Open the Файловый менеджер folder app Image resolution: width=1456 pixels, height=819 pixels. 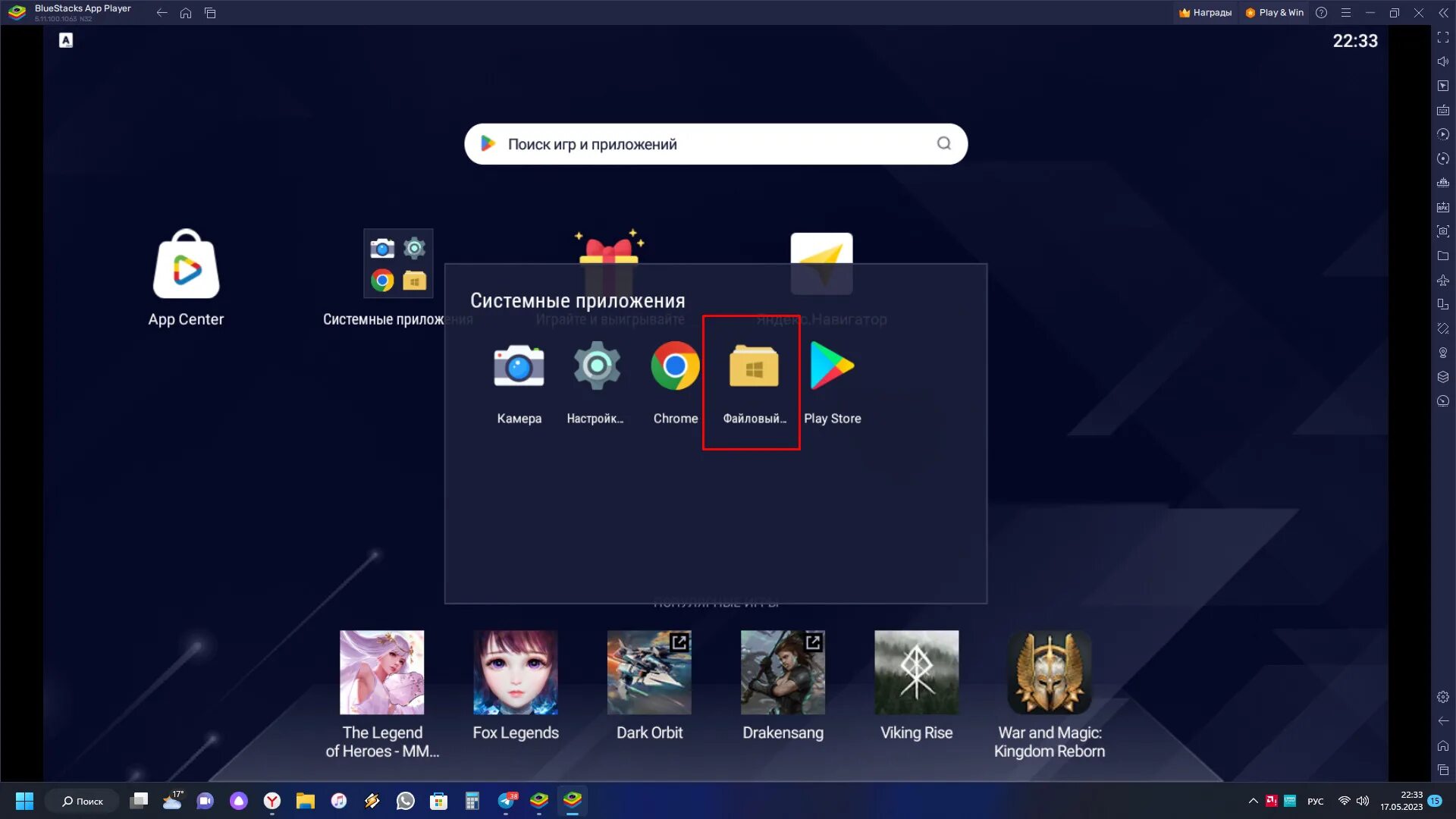point(753,367)
